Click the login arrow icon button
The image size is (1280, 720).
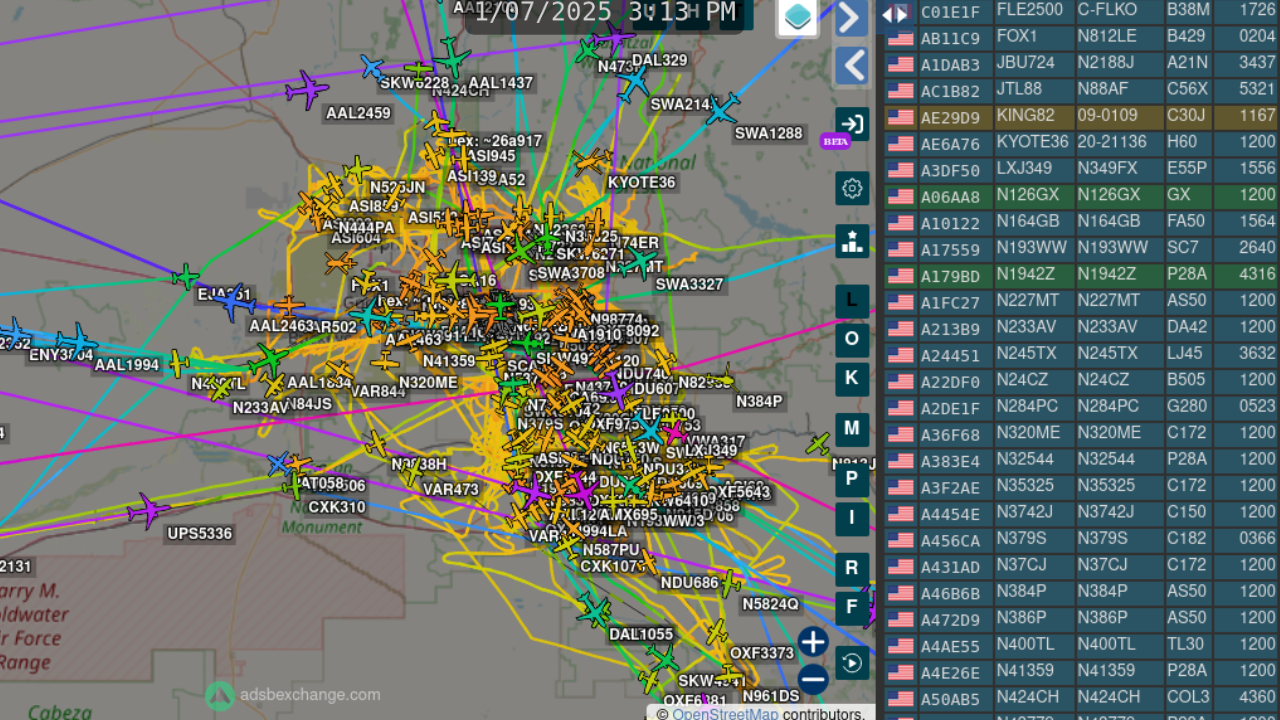pos(852,124)
